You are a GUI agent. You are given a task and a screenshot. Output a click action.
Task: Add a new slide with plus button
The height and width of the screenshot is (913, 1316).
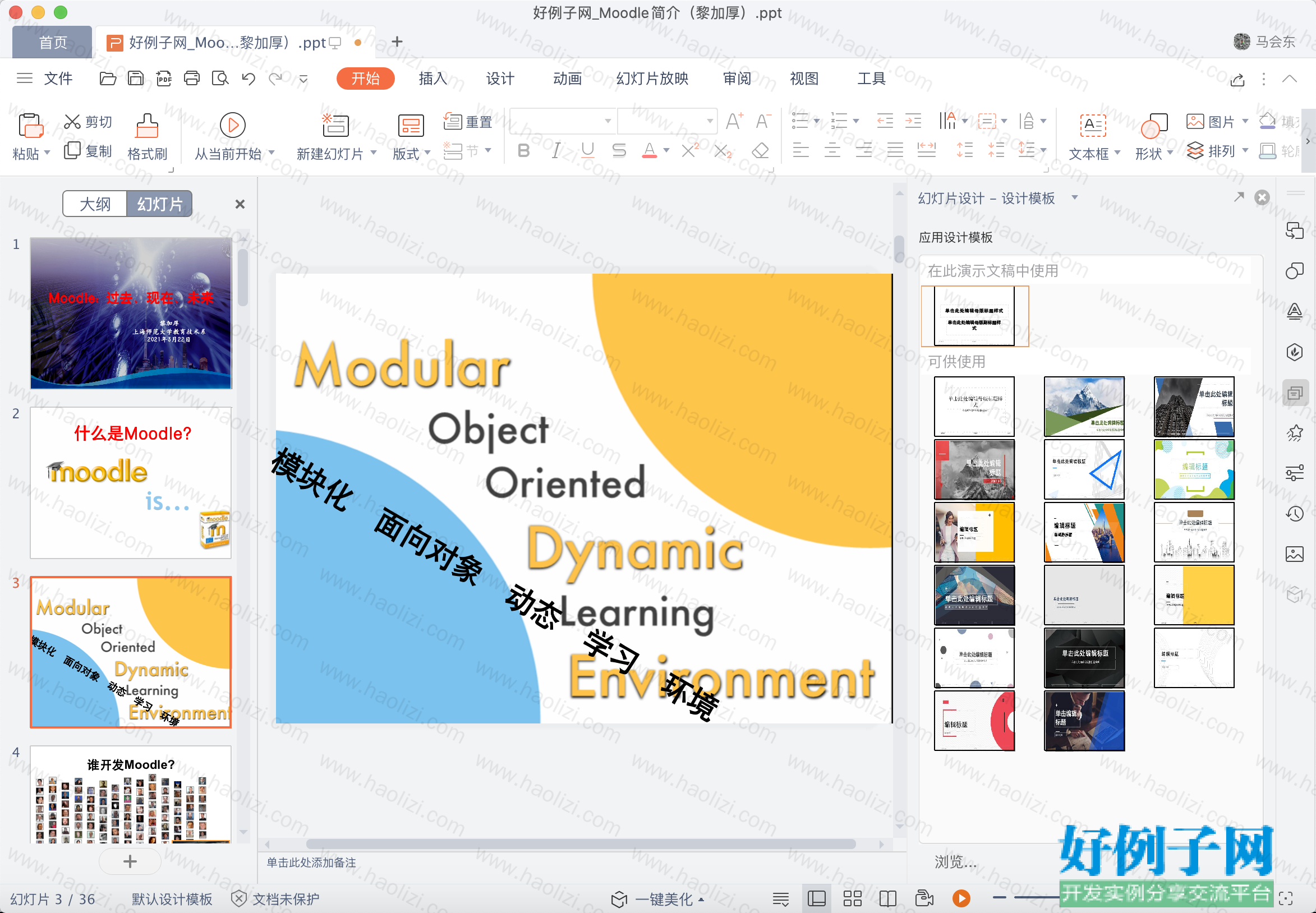click(x=130, y=861)
